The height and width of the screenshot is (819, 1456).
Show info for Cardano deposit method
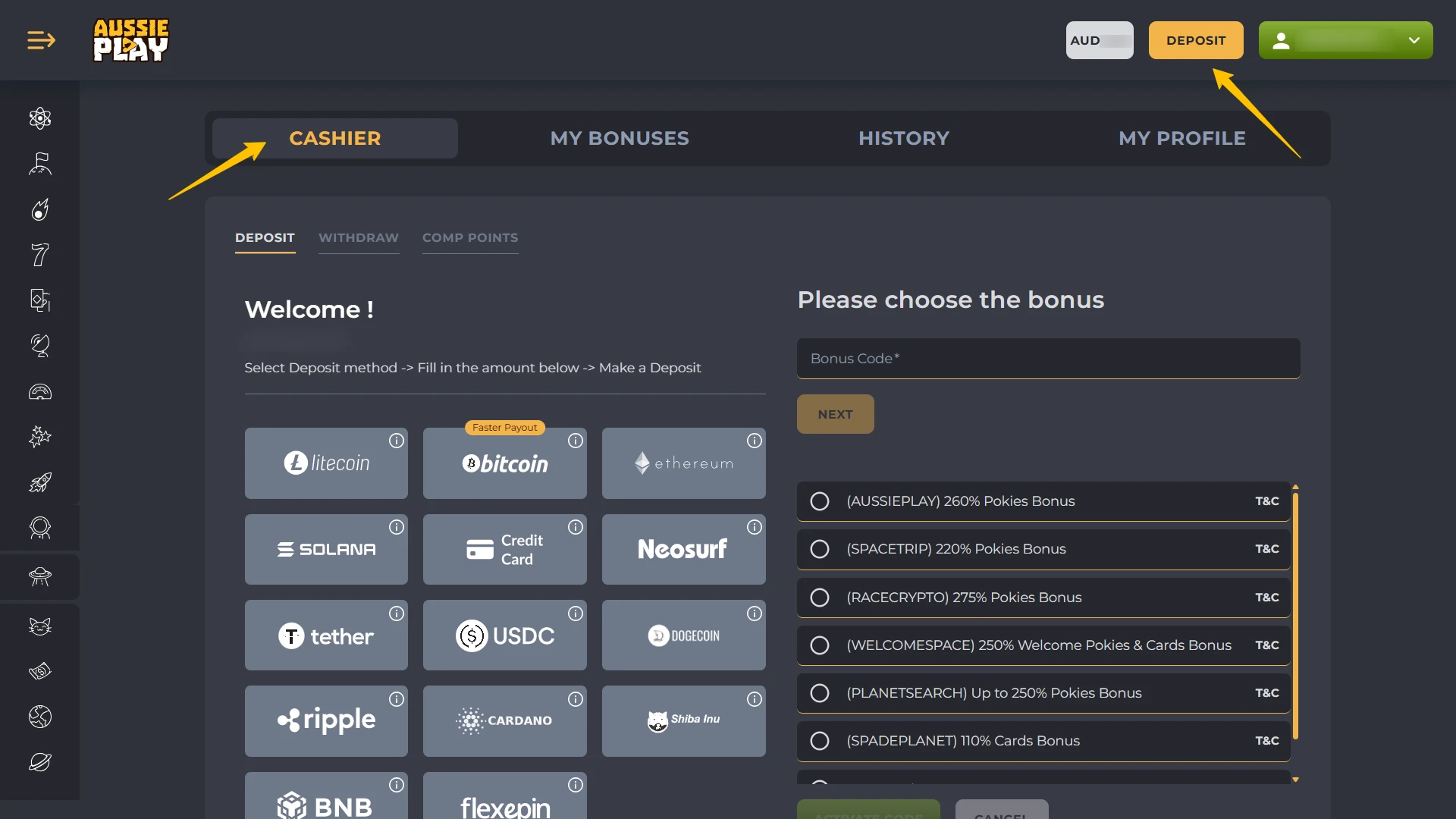pyautogui.click(x=576, y=699)
